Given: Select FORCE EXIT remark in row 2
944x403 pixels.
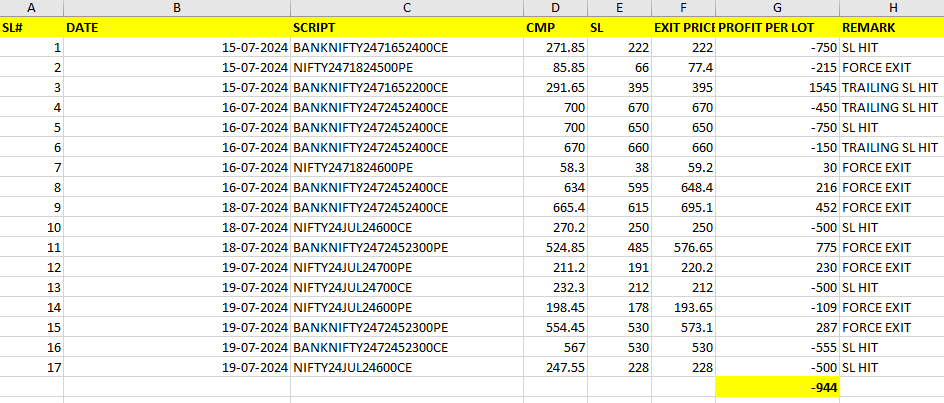Looking at the screenshot, I should click(892, 67).
